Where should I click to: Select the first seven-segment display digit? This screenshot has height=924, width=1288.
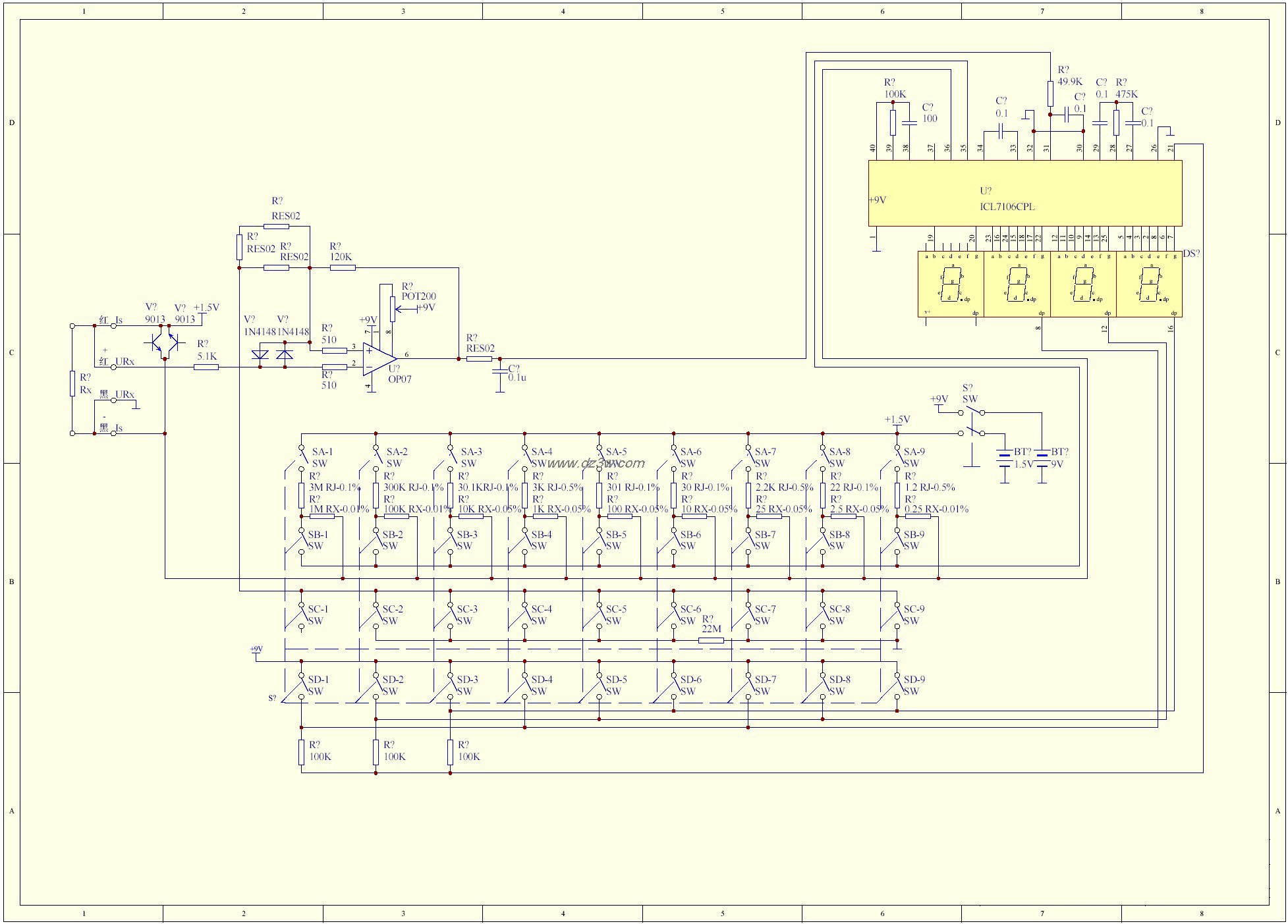[x=950, y=284]
